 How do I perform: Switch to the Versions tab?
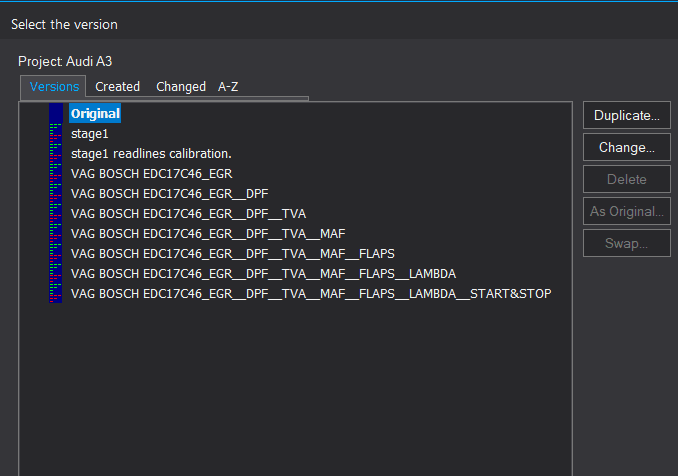(54, 87)
